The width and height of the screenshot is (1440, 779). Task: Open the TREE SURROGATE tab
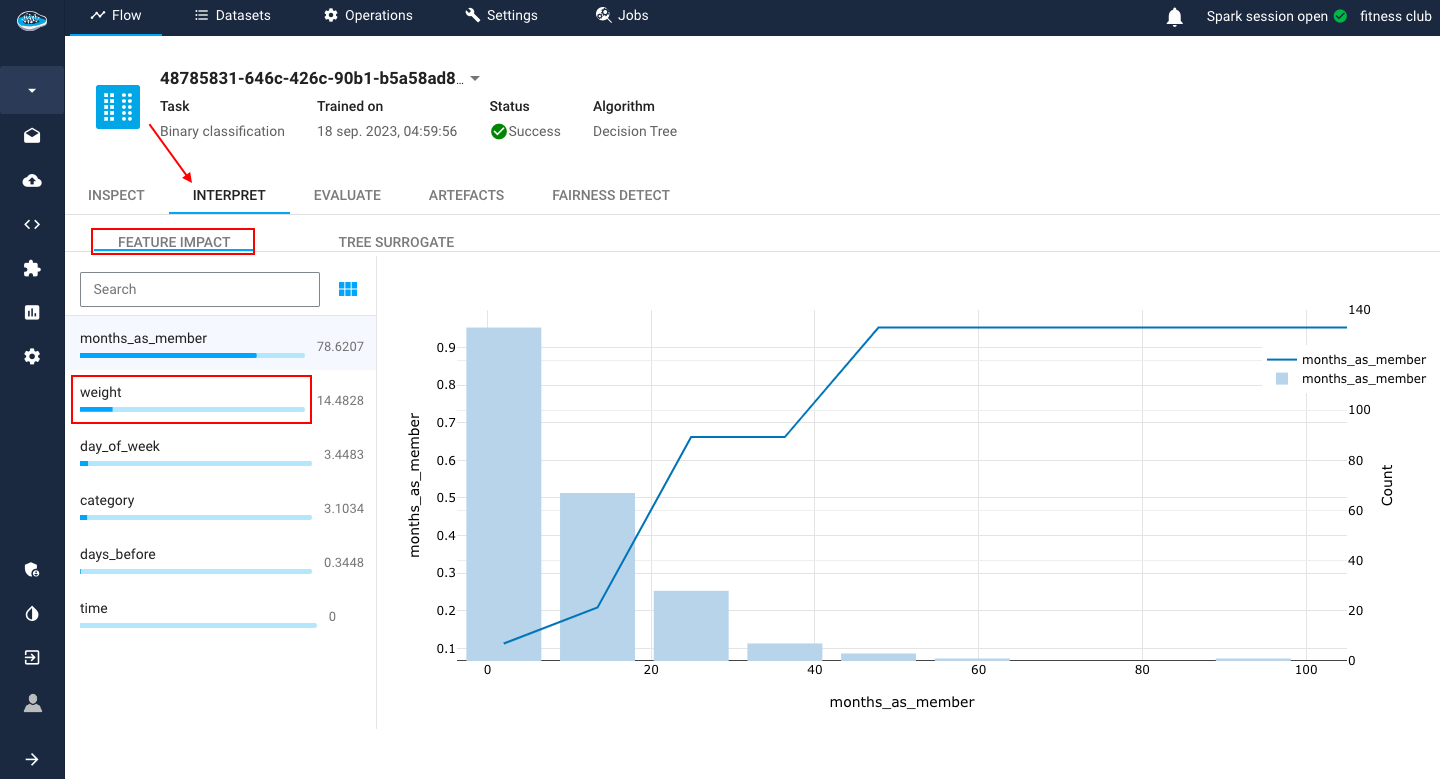click(x=396, y=242)
